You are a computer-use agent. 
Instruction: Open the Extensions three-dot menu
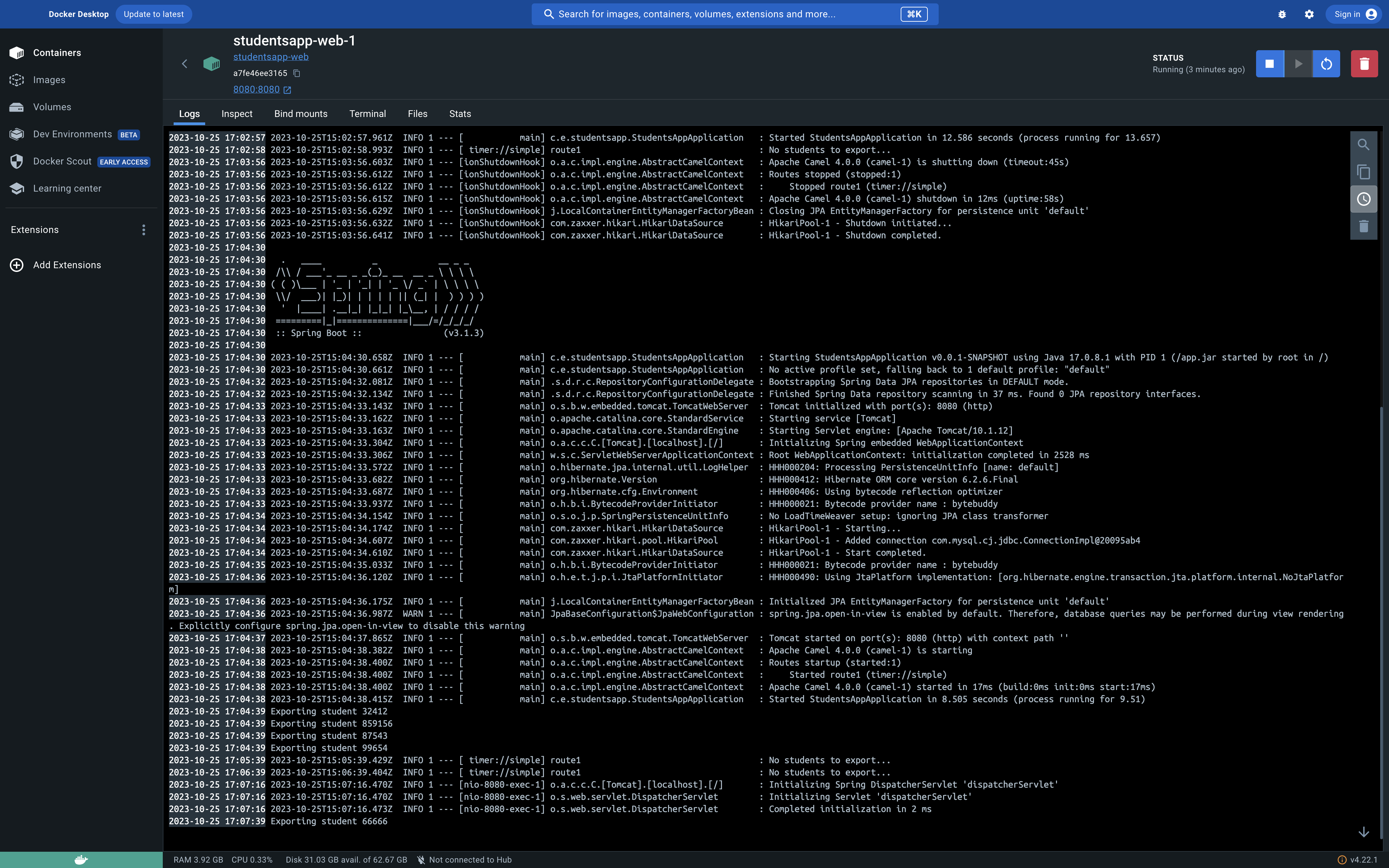143,230
